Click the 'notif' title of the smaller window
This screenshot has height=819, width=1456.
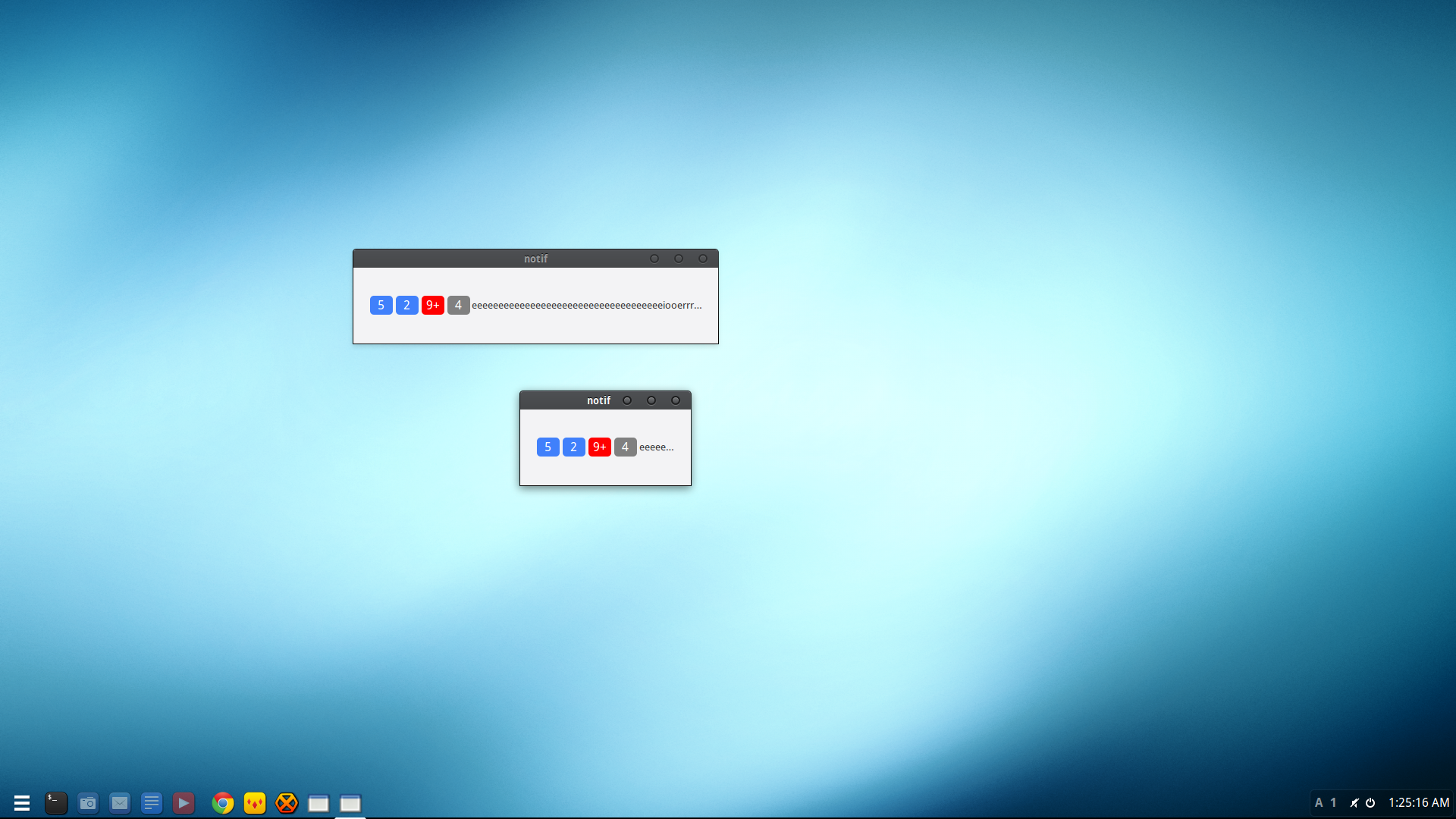click(598, 400)
